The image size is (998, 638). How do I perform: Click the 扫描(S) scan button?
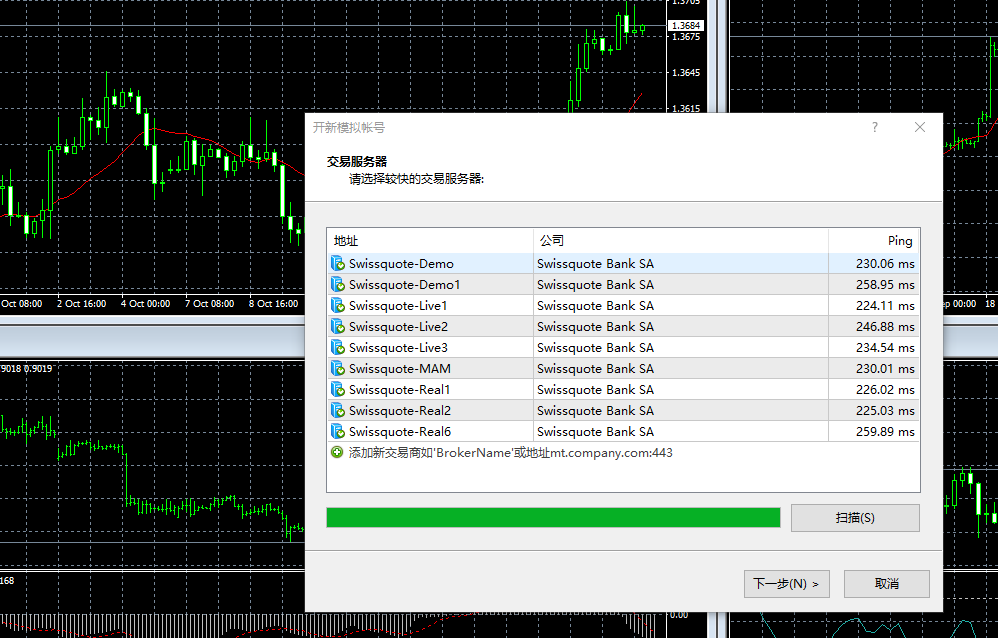click(x=855, y=518)
